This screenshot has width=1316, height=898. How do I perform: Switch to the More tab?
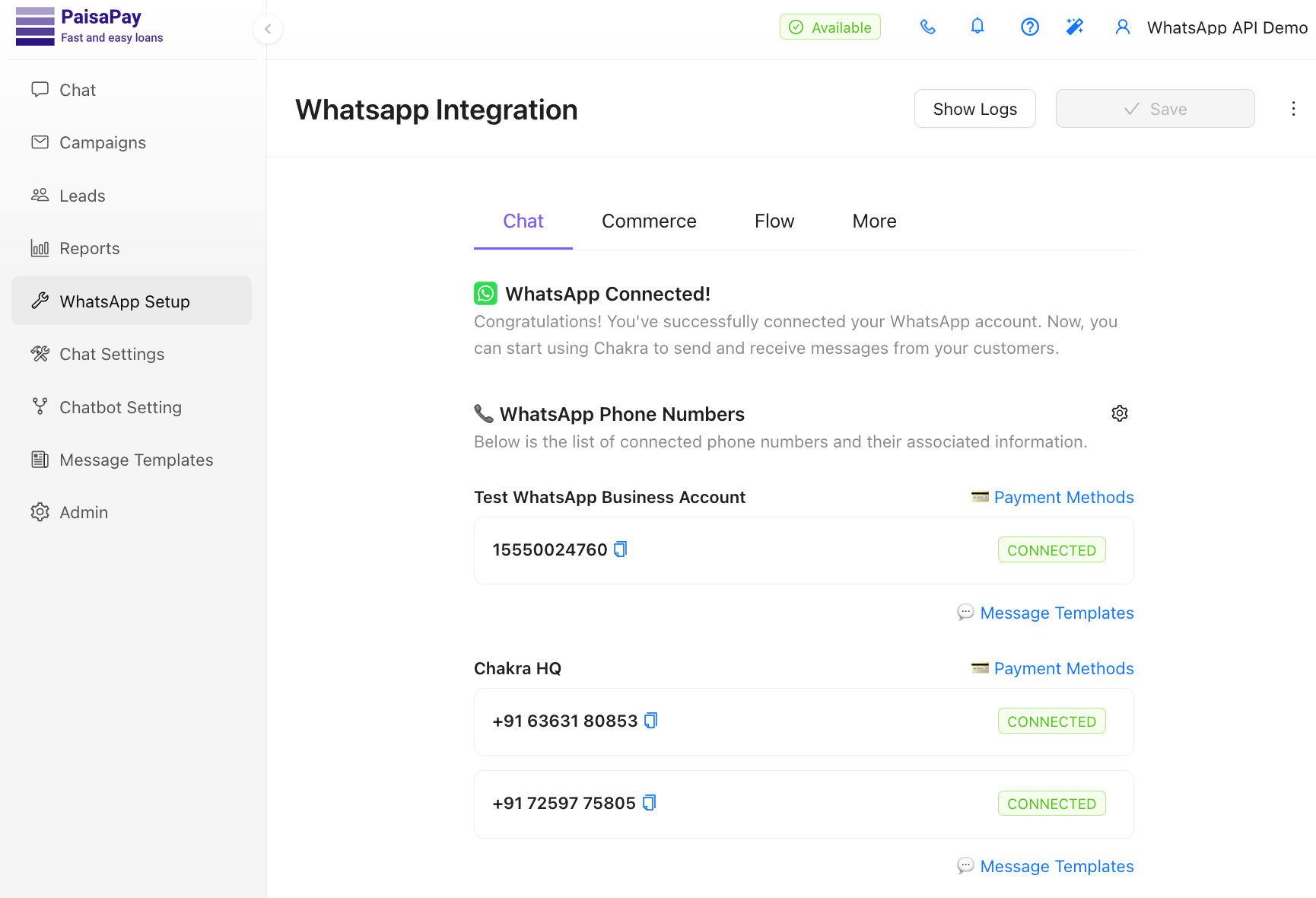[x=874, y=221]
